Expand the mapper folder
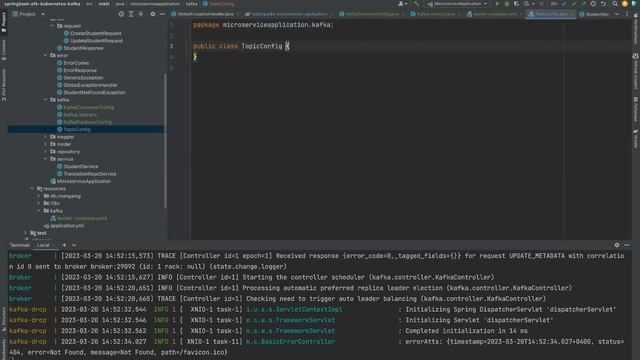640x360 pixels. (45, 137)
